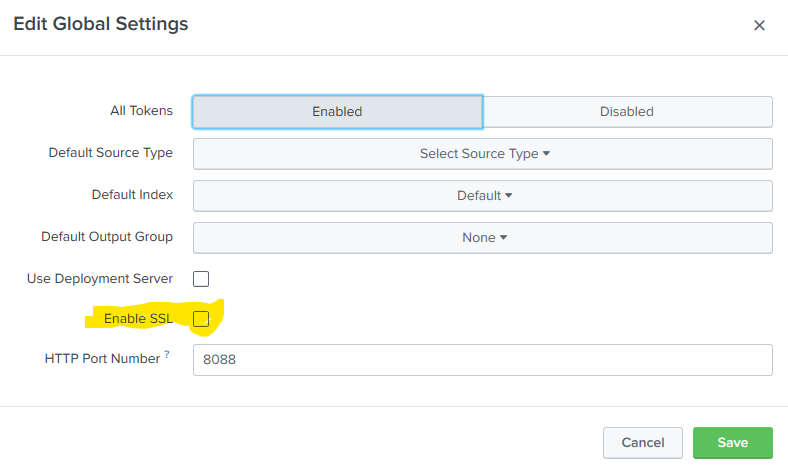Focus the HTTP Port Number field showing 8088

pos(482,360)
